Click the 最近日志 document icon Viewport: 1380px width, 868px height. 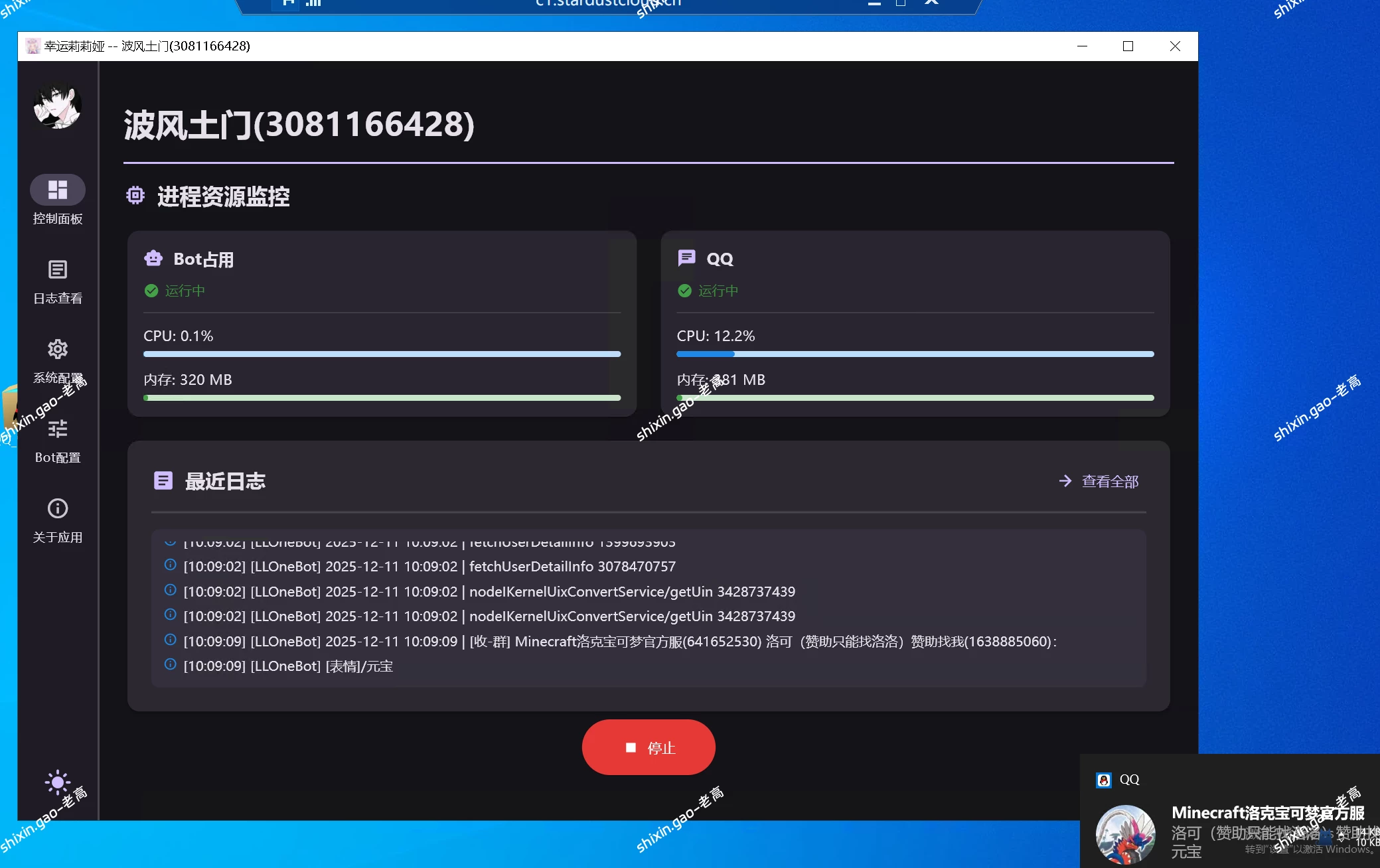coord(163,480)
